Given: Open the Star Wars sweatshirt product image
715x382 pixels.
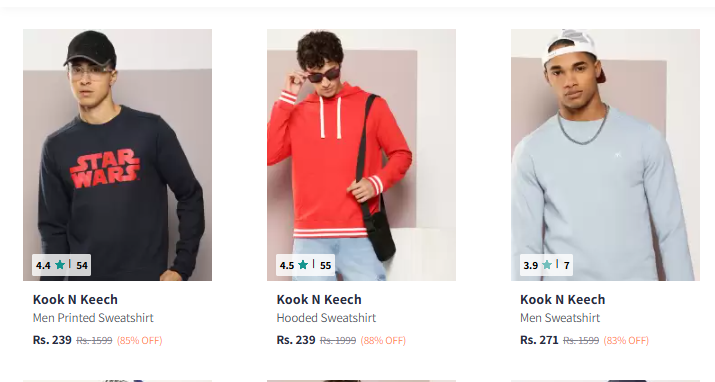Looking at the screenshot, I should (x=117, y=155).
